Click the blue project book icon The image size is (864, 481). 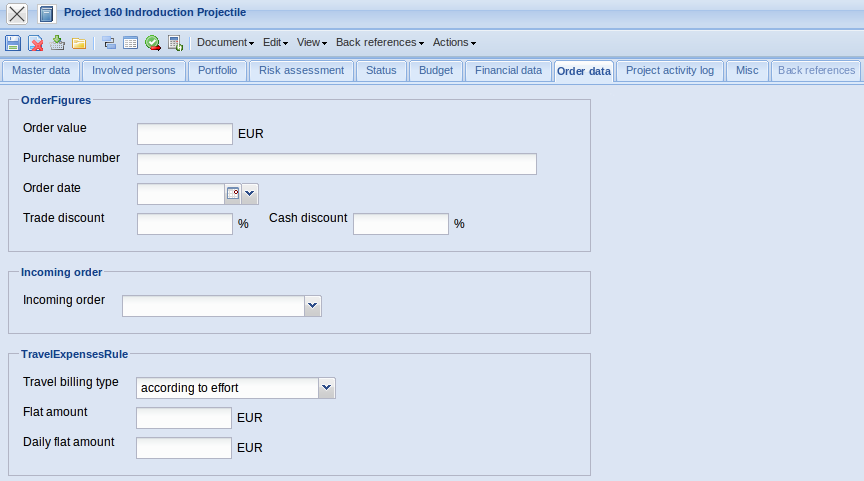[x=46, y=14]
